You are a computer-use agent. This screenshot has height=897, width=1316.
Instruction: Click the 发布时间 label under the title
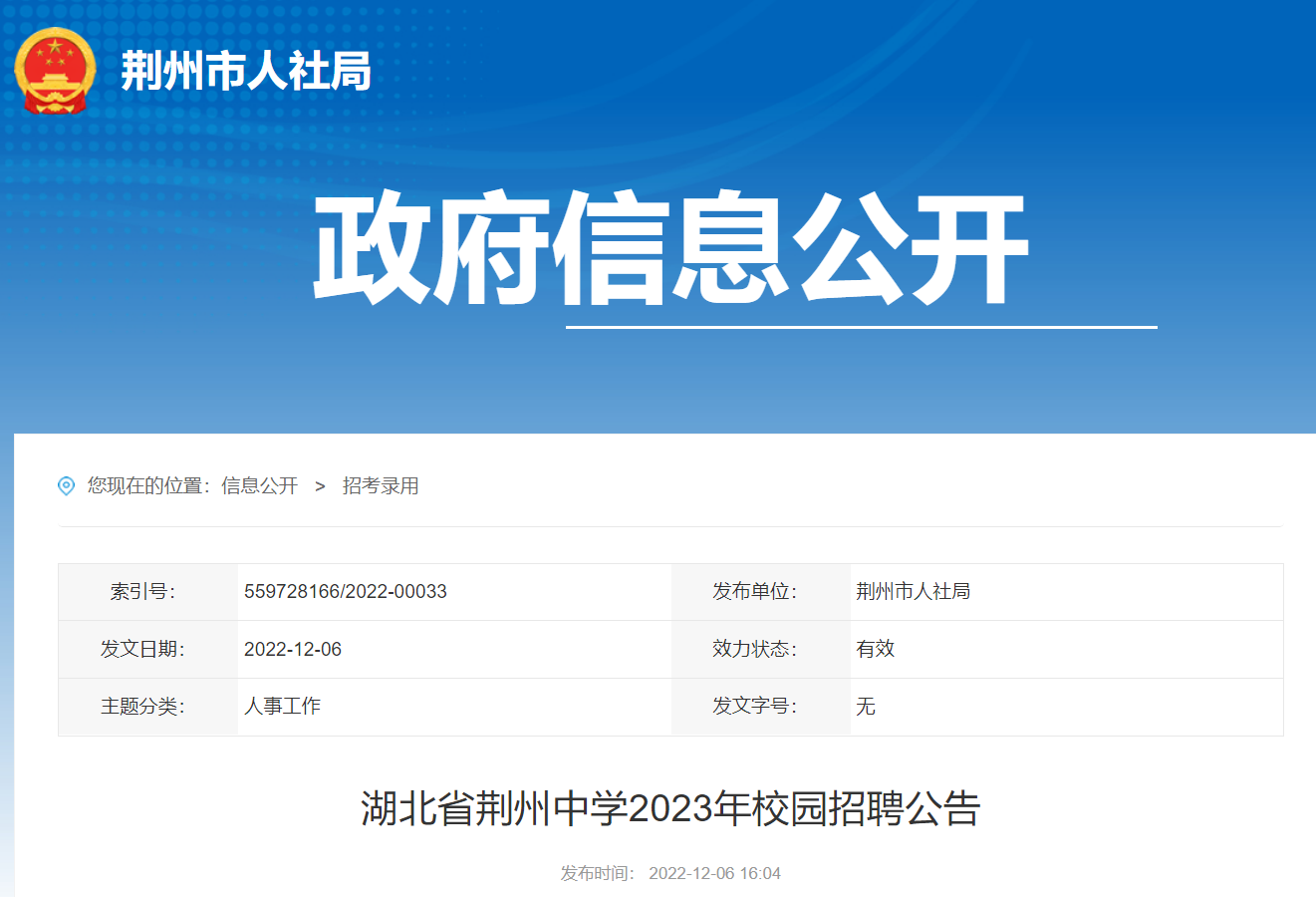click(598, 874)
